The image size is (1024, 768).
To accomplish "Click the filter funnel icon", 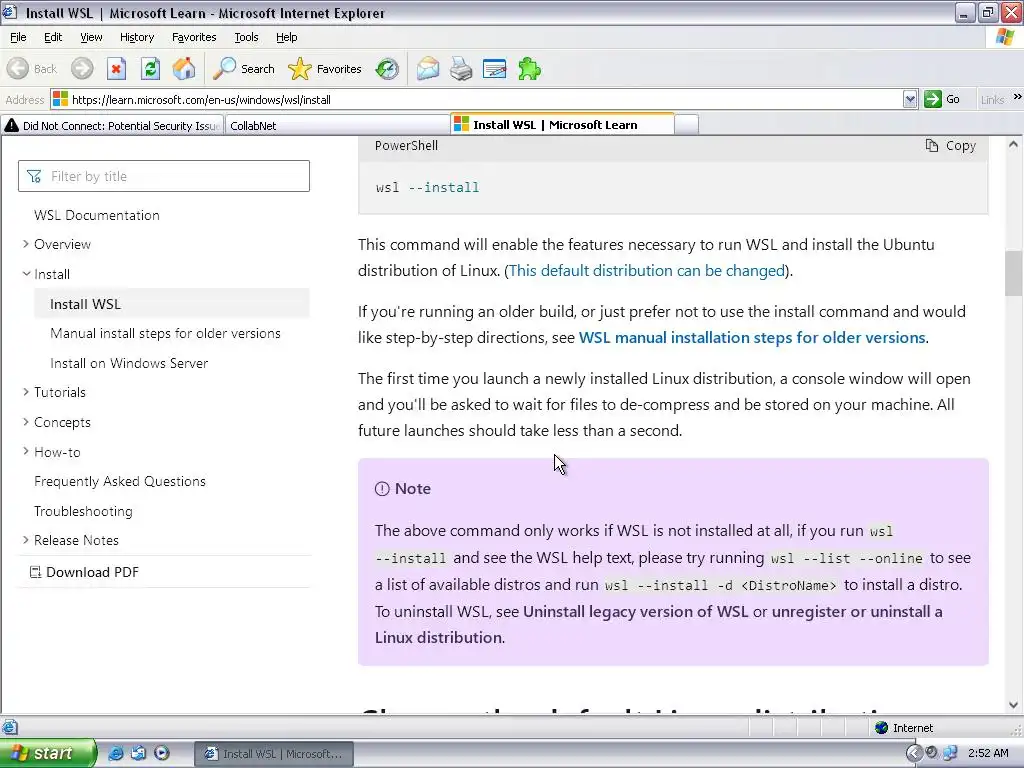I will pyautogui.click(x=34, y=176).
